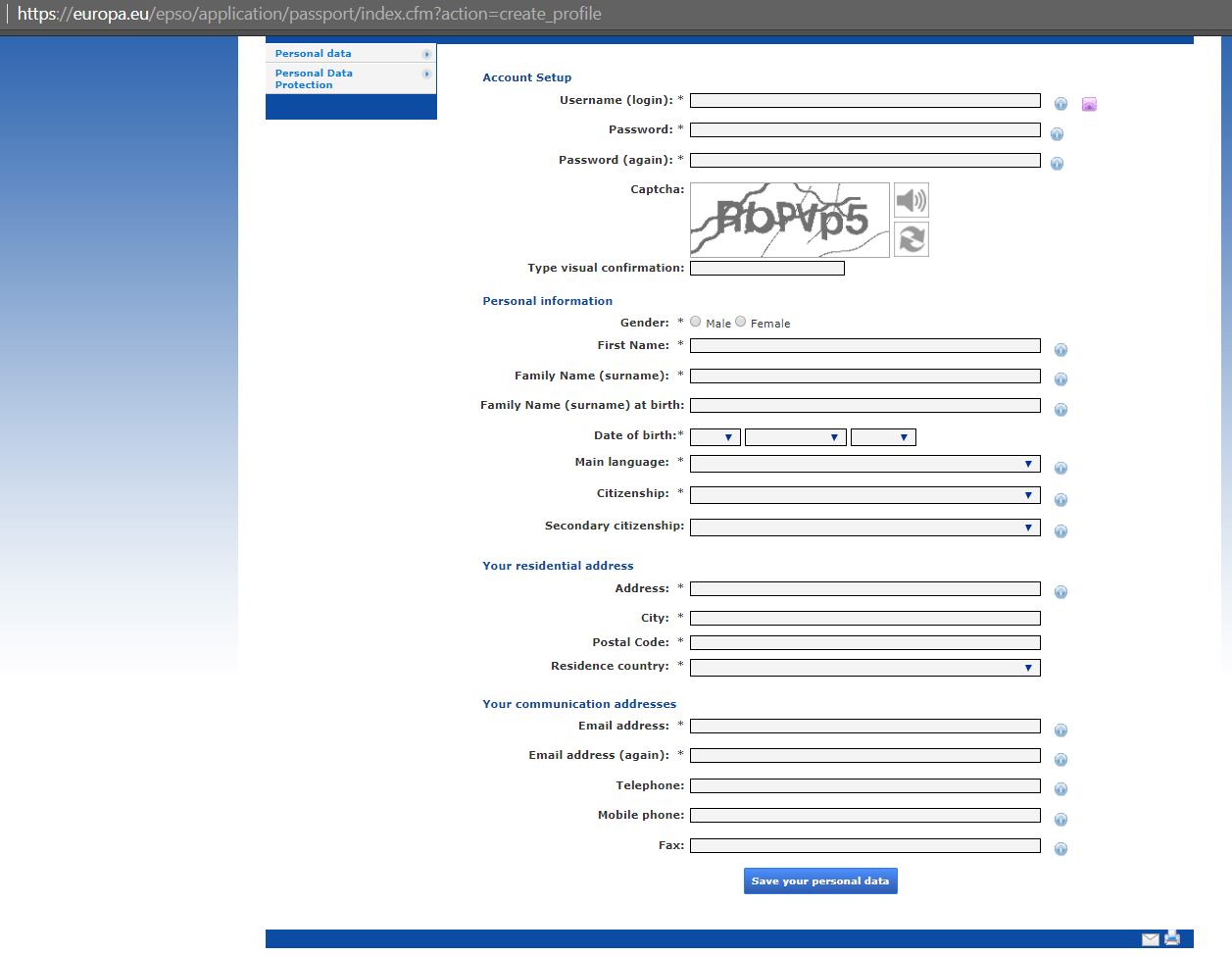This screenshot has width=1232, height=956.
Task: Select the Male gender option
Action: 696,322
